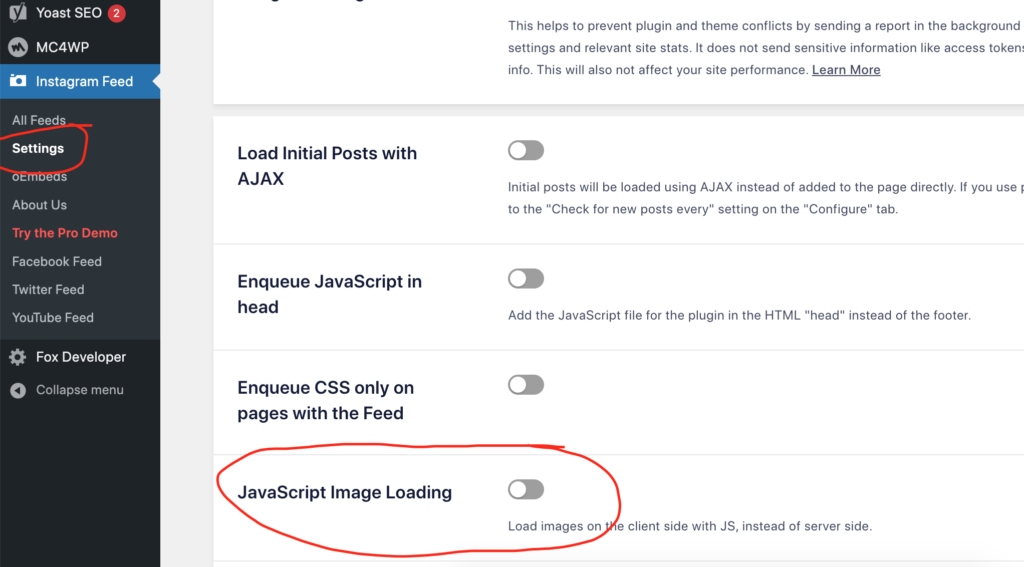Open Try the Pro Demo link
The height and width of the screenshot is (567, 1024).
point(65,233)
